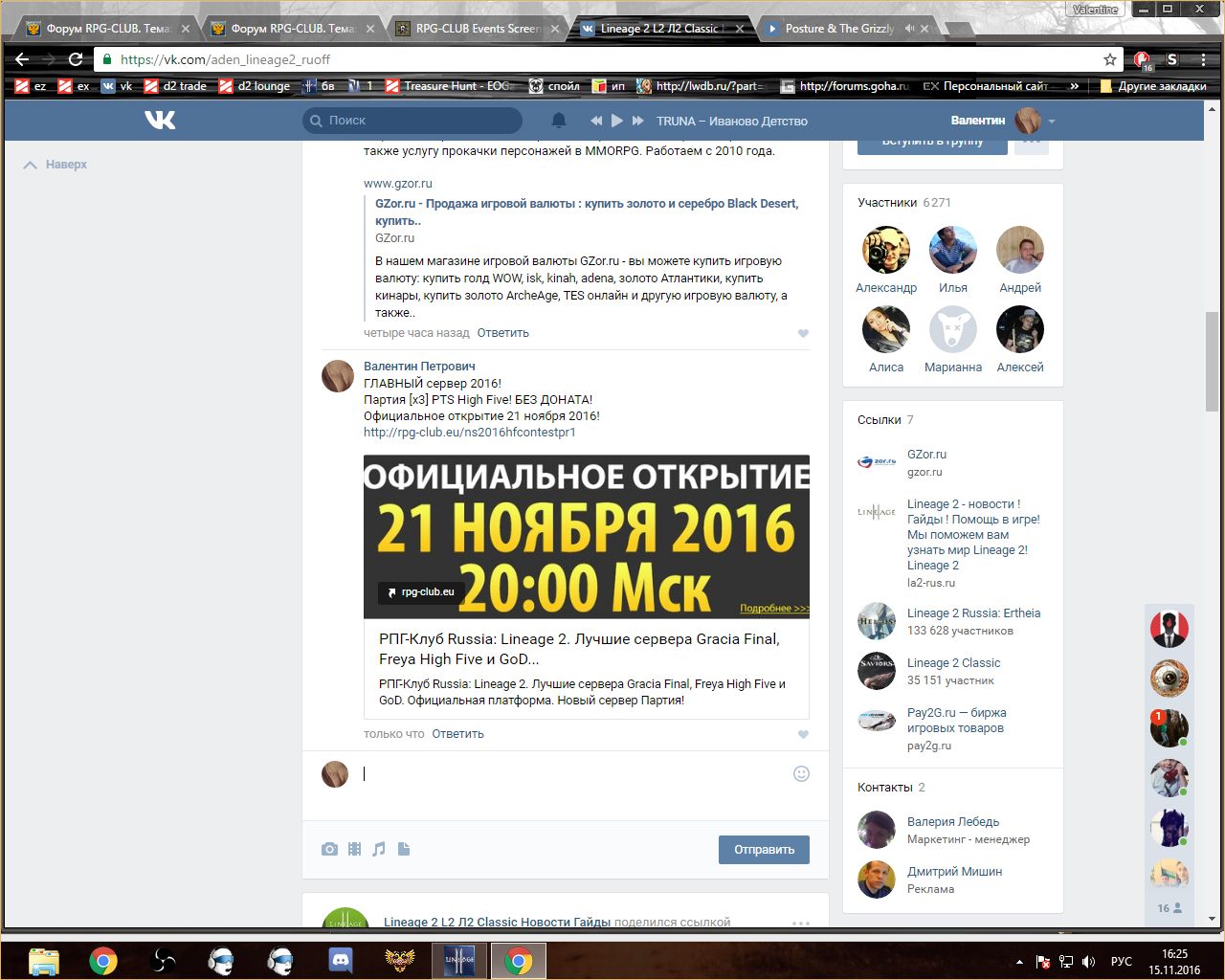Click the Отправить button
The image size is (1225, 980).
(764, 850)
